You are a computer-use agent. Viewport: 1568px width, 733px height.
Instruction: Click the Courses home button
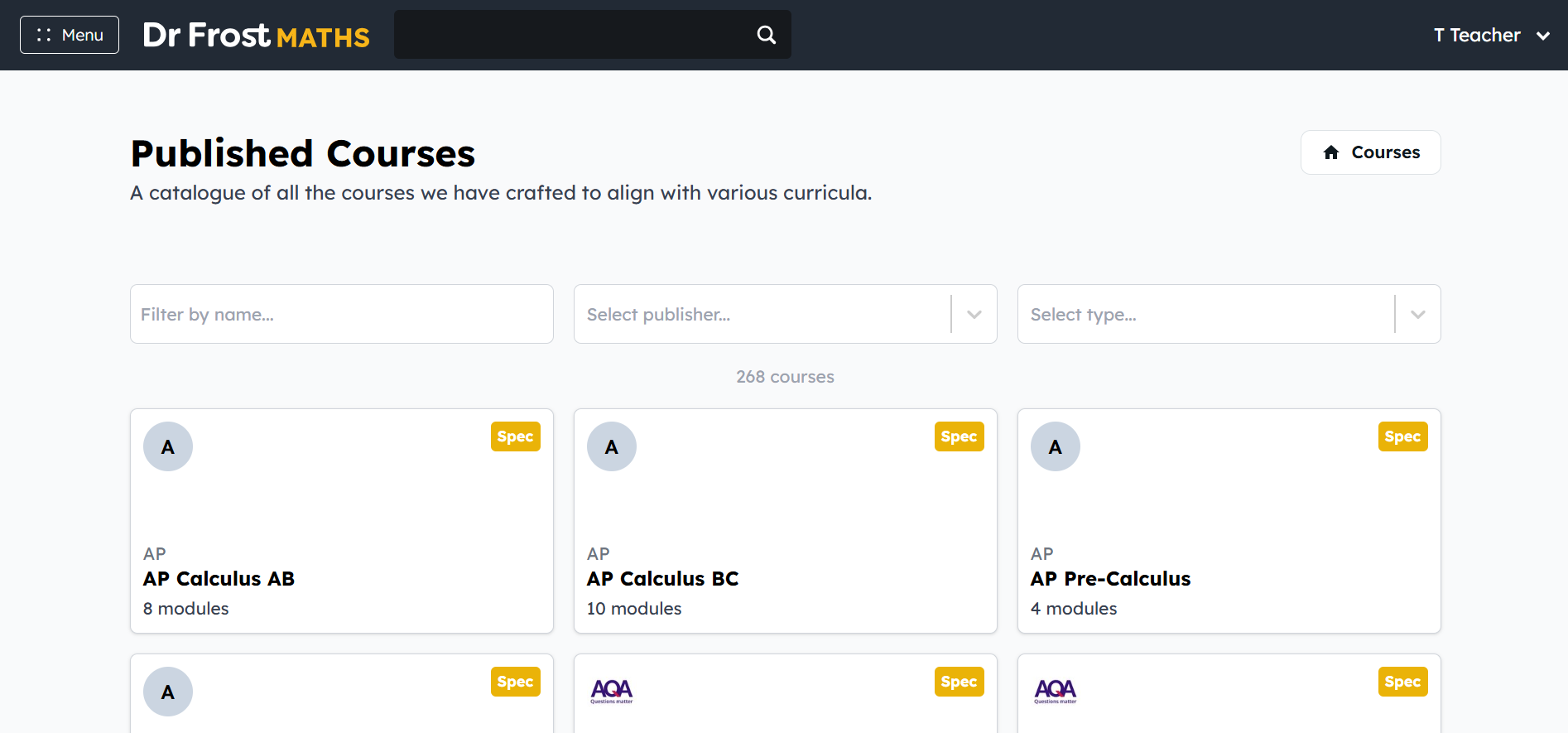[1370, 152]
